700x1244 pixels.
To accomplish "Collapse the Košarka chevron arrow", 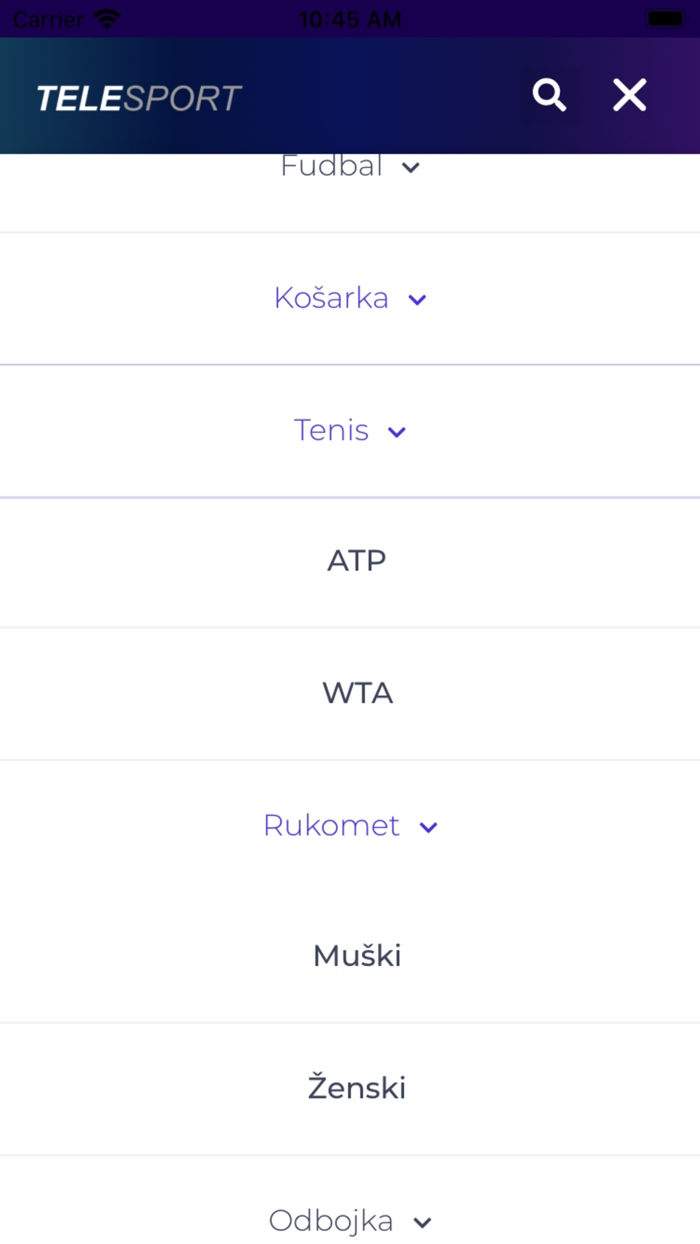I will (418, 300).
